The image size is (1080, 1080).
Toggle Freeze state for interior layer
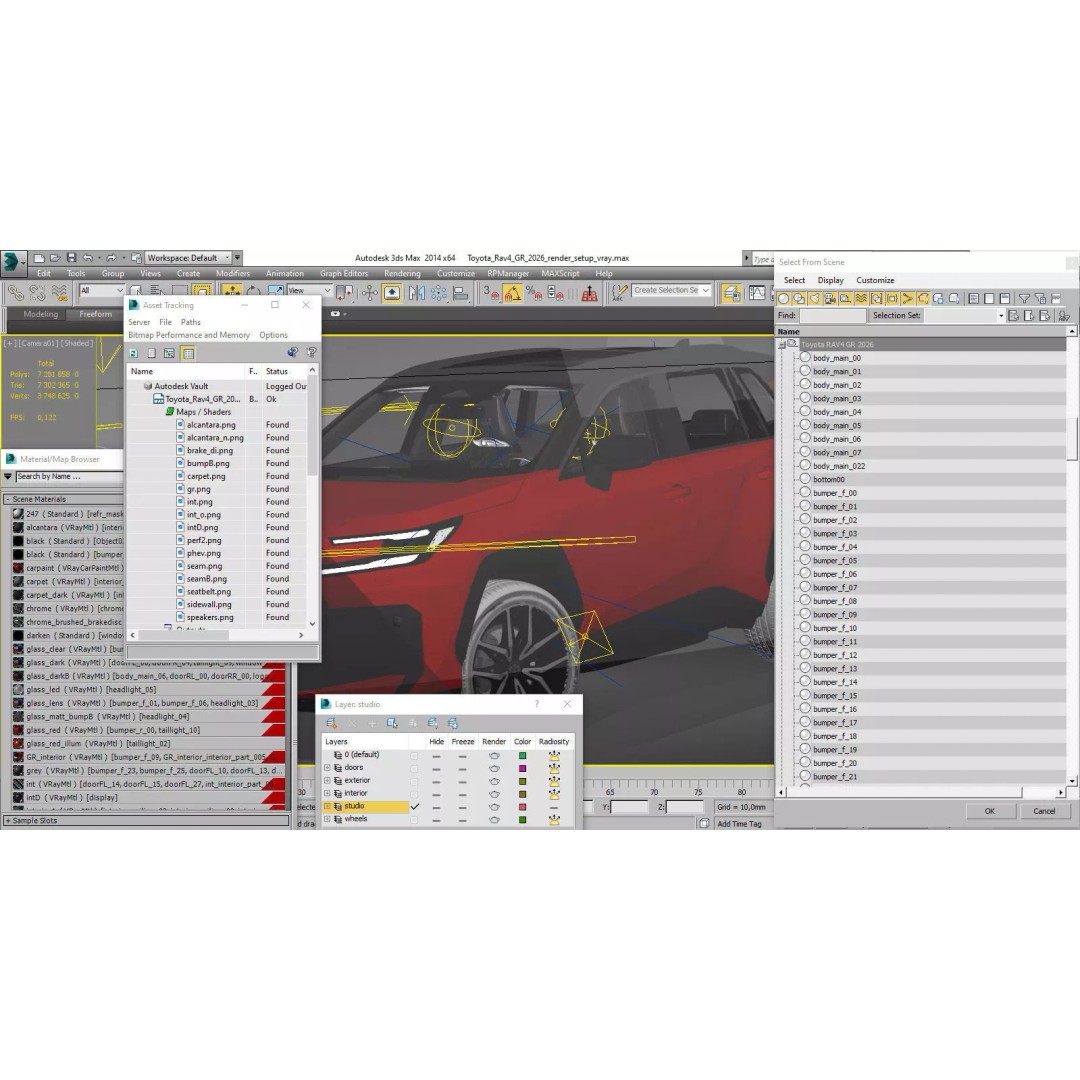(x=462, y=793)
